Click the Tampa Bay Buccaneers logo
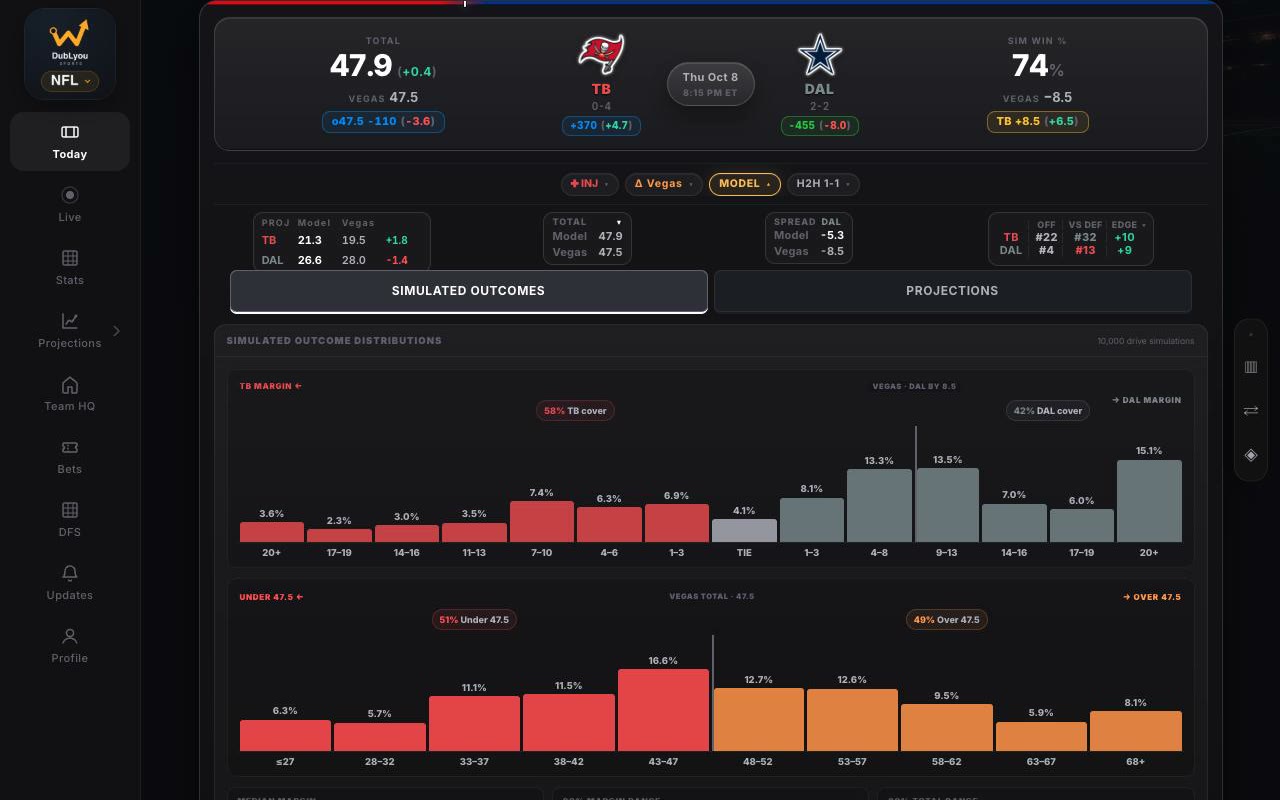Viewport: 1280px width, 800px height. 601,54
